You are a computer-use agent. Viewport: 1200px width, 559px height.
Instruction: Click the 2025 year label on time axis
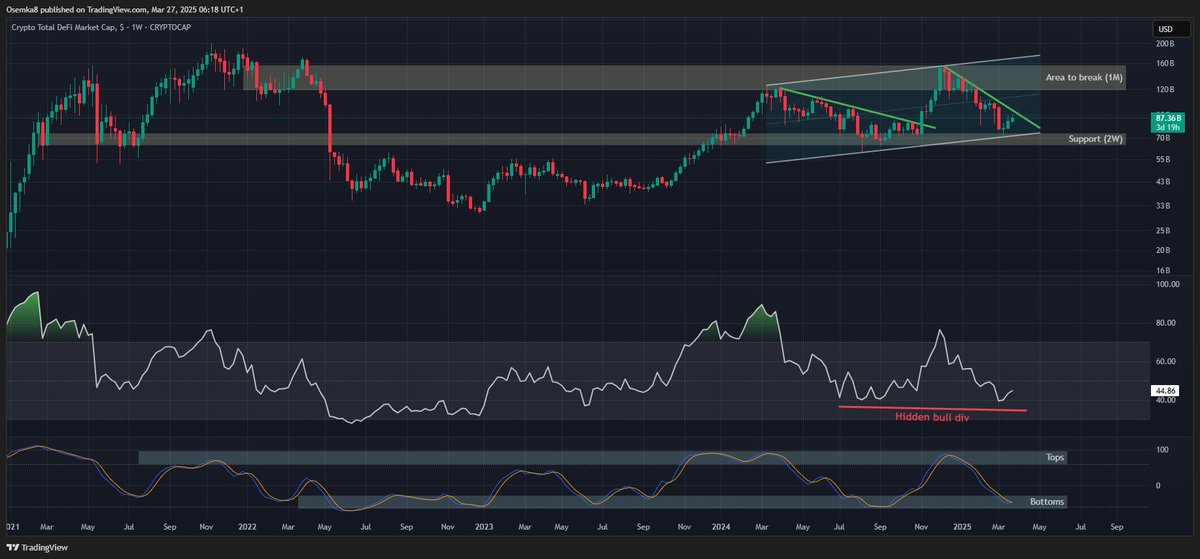coord(962,525)
